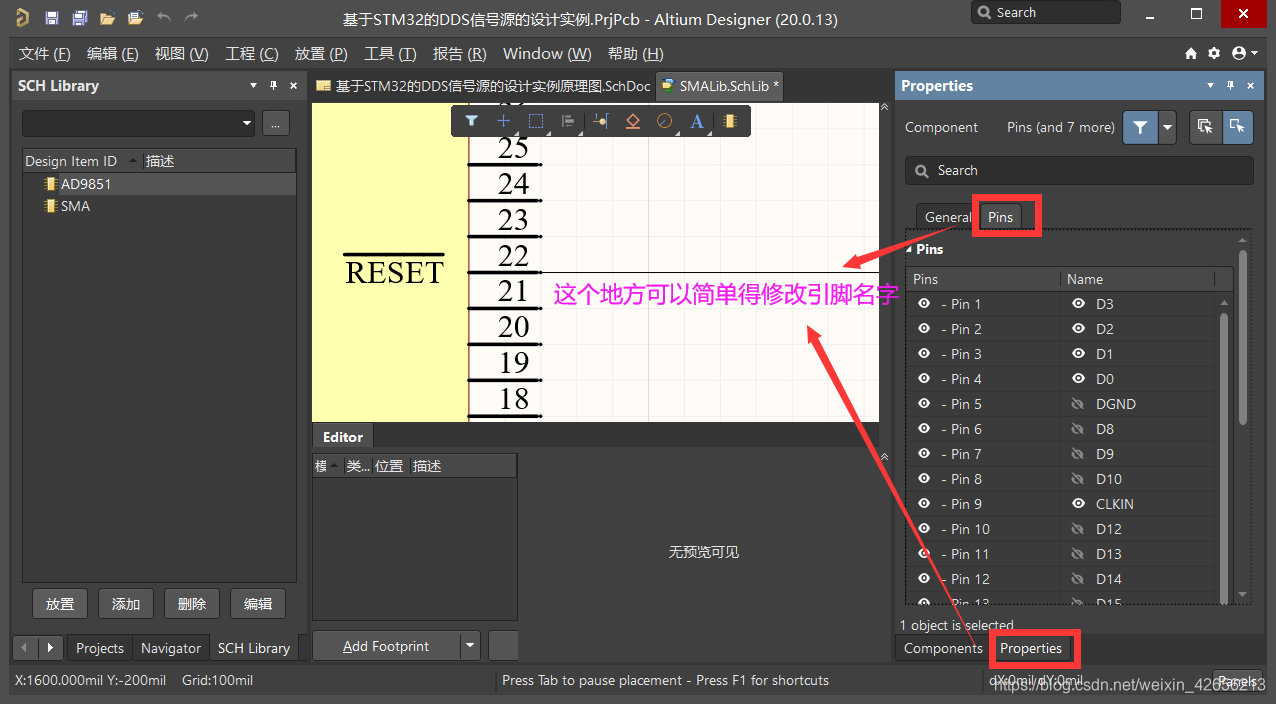Open the user account icon menu
The height and width of the screenshot is (704, 1276).
point(1245,53)
